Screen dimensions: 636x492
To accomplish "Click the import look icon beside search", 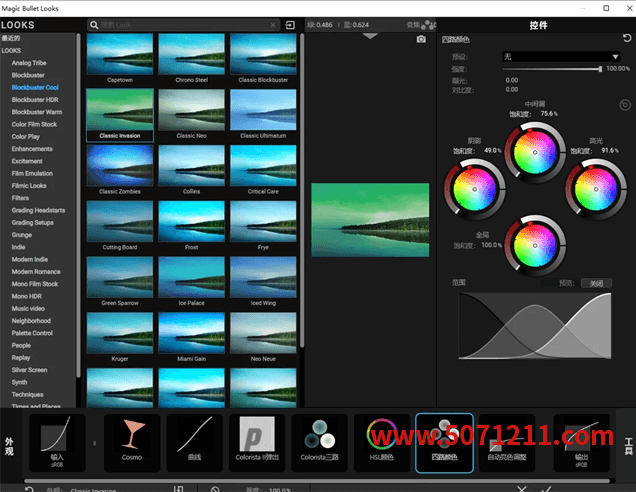I will 290,25.
